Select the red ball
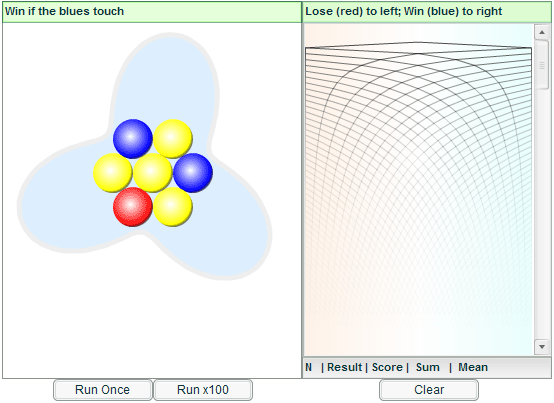This screenshot has width=554, height=403. tap(132, 207)
